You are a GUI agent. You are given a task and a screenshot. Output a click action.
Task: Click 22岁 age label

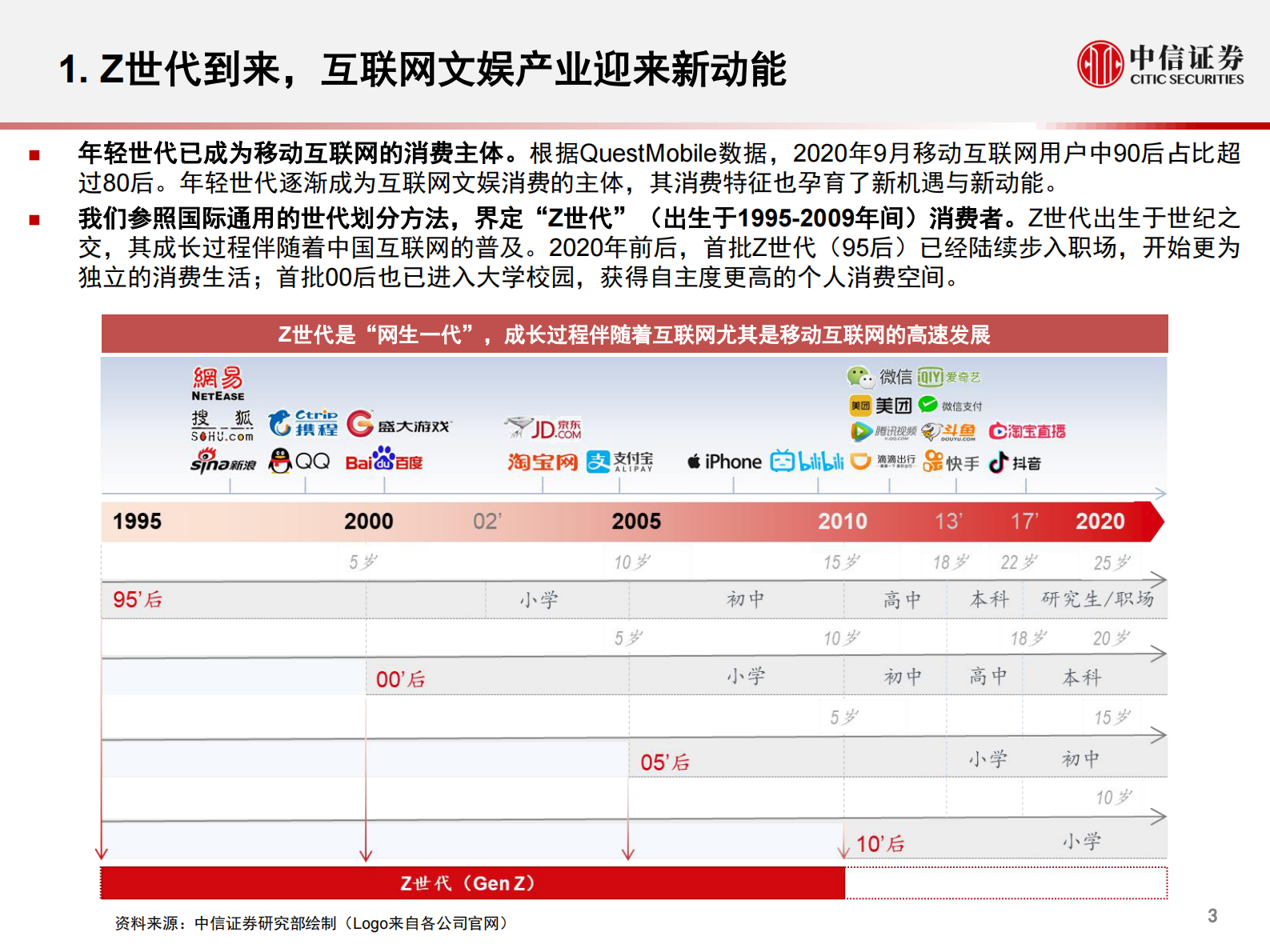pyautogui.click(x=1019, y=562)
